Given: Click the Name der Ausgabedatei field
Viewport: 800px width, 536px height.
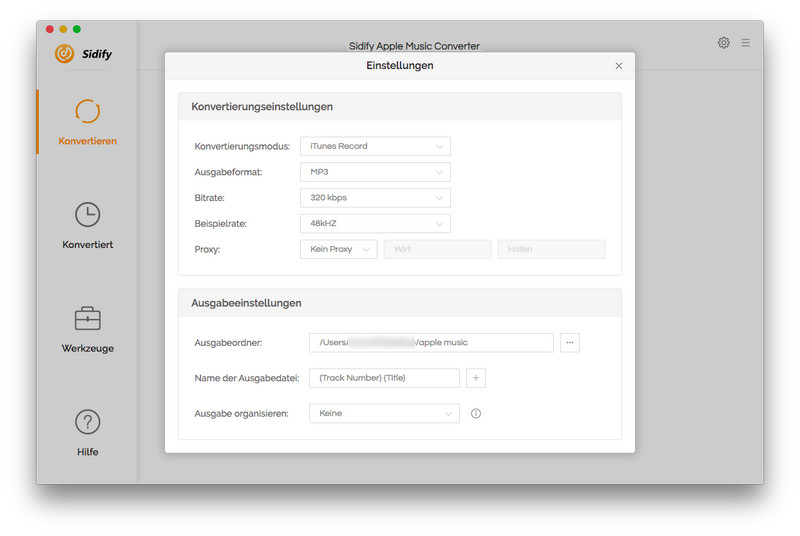Looking at the screenshot, I should click(384, 378).
